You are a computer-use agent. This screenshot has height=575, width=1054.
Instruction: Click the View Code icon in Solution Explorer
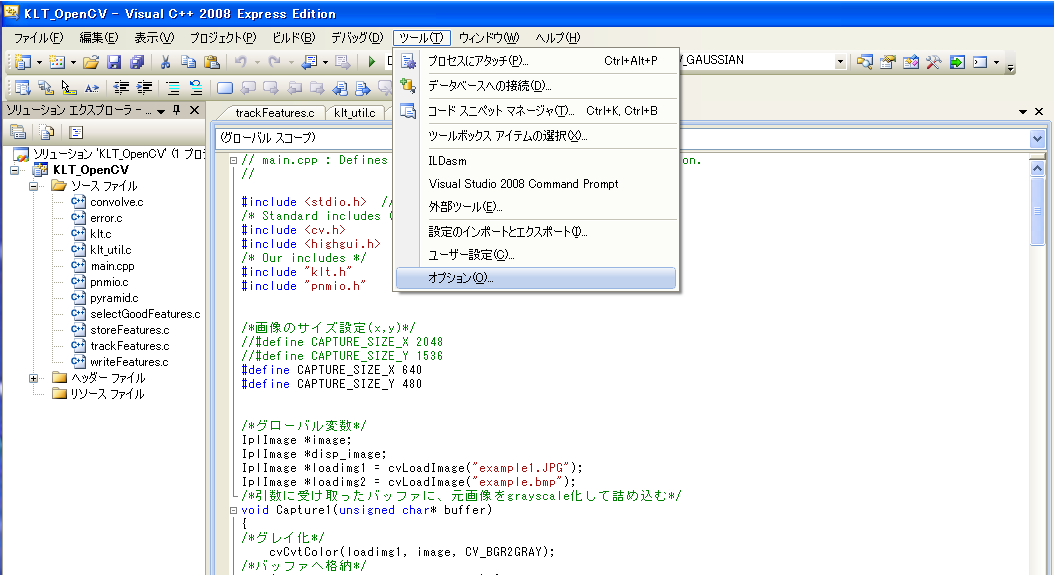(x=76, y=132)
